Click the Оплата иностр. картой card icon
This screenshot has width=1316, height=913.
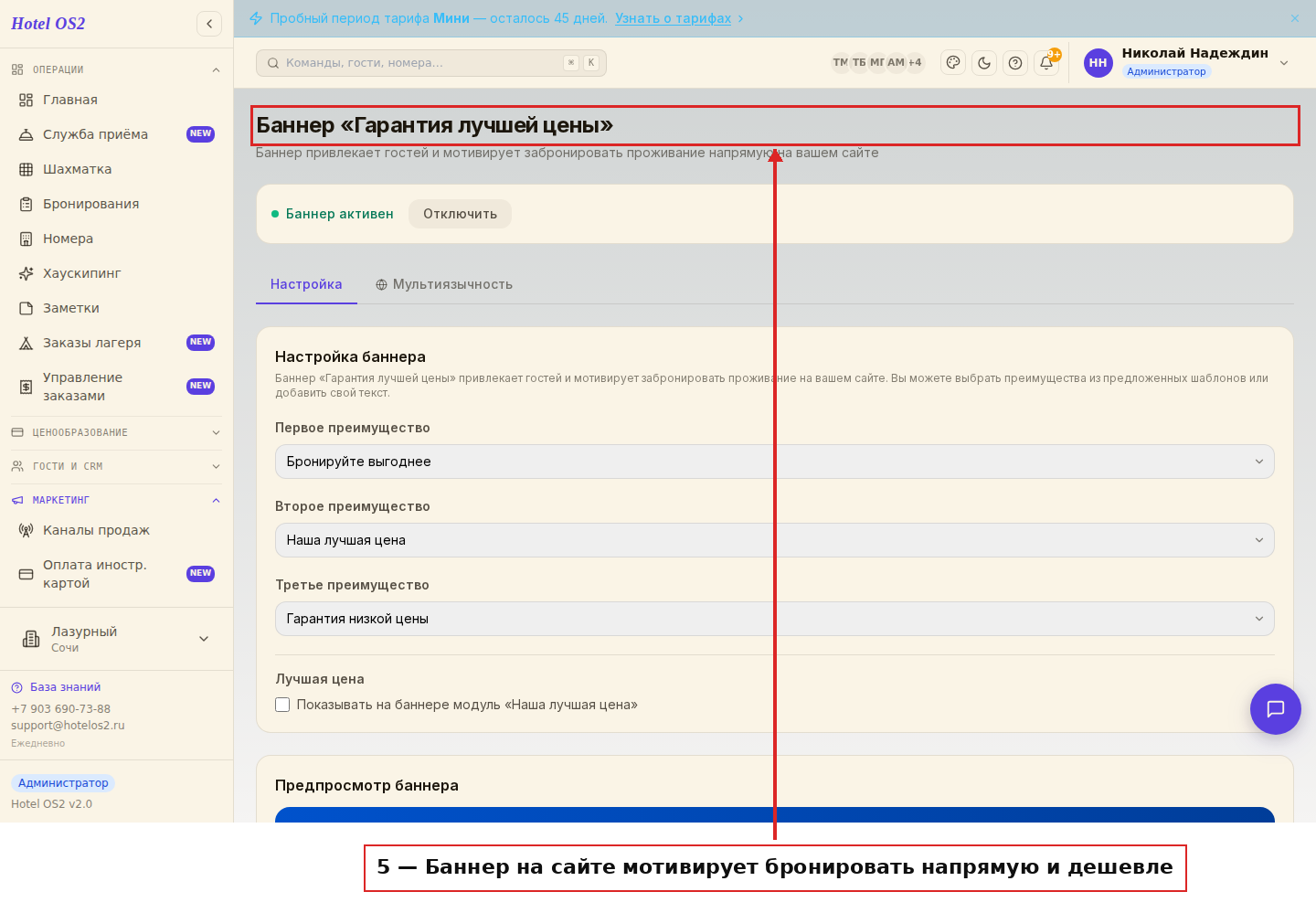(x=27, y=574)
